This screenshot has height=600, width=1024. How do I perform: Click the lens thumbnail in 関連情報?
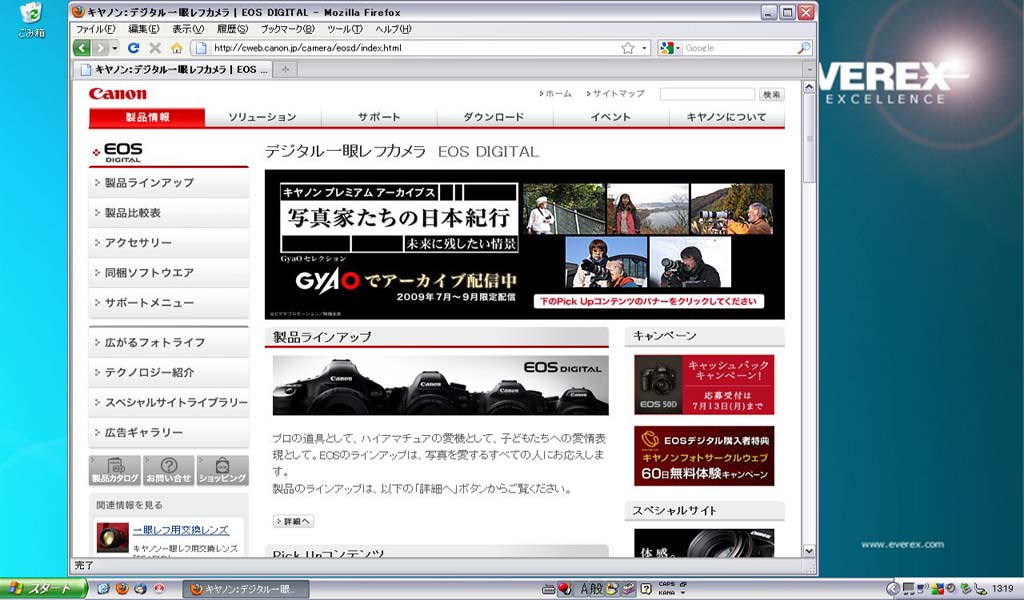pyautogui.click(x=112, y=537)
